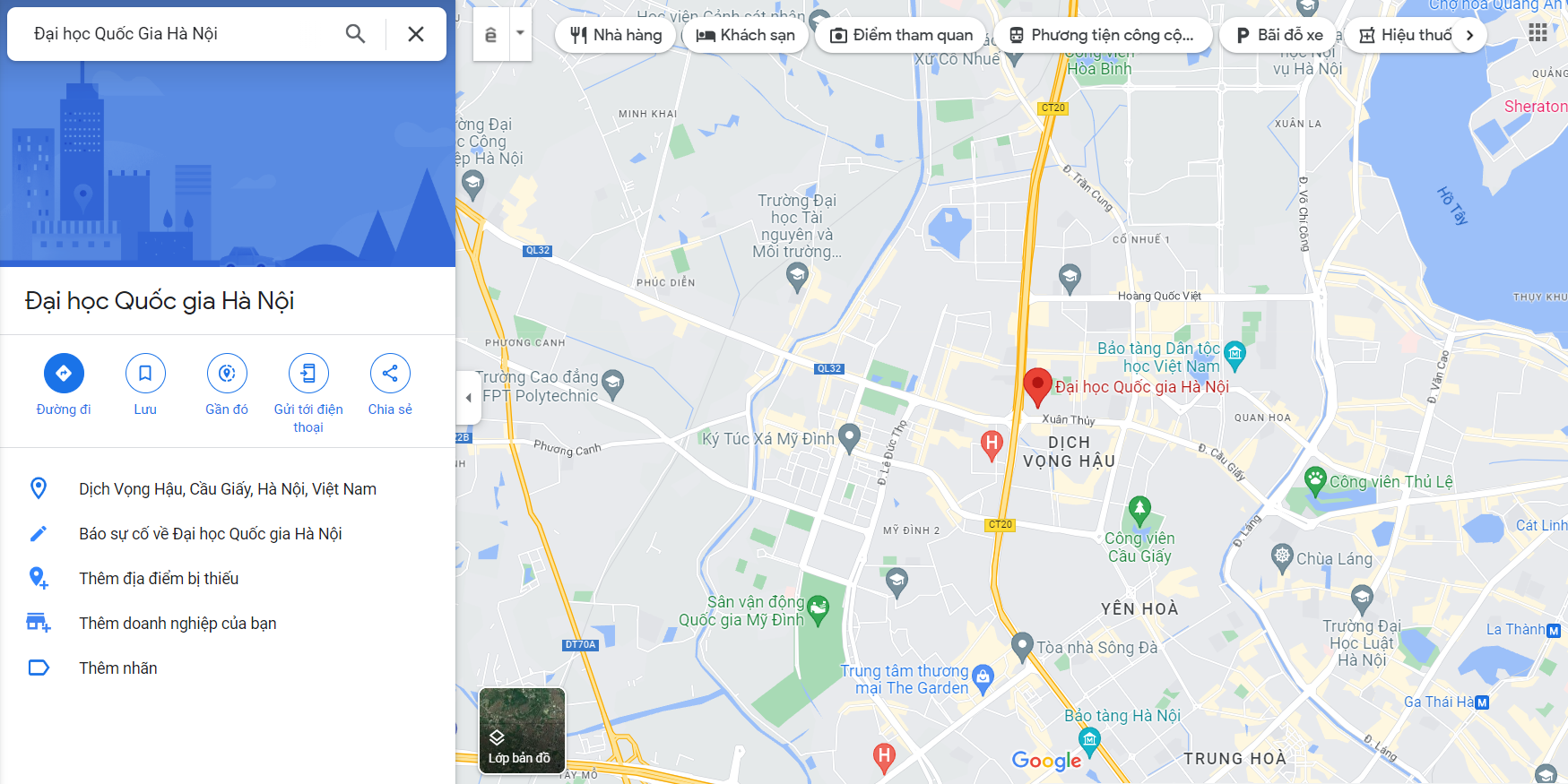This screenshot has width=1568, height=784.
Task: Save place using Lưu bookmark icon
Action: point(145,374)
